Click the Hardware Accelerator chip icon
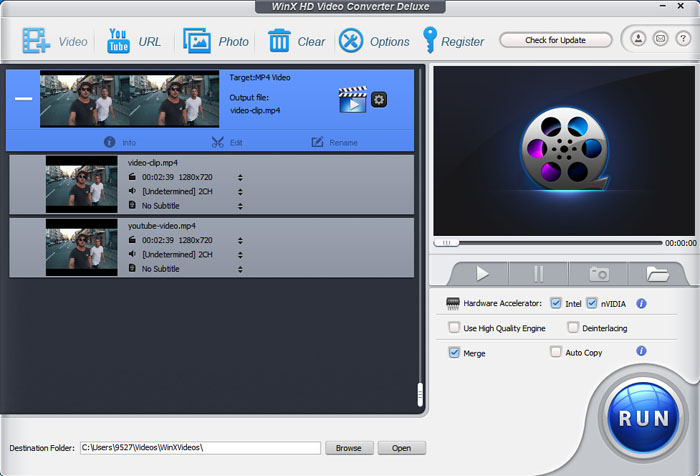This screenshot has height=476, width=700. pos(453,304)
